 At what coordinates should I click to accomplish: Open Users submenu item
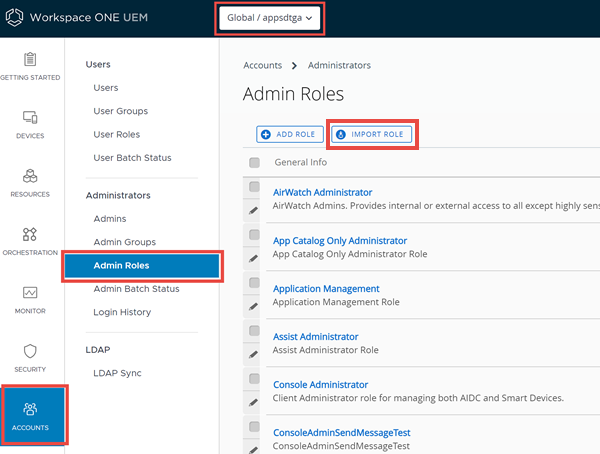tap(106, 88)
